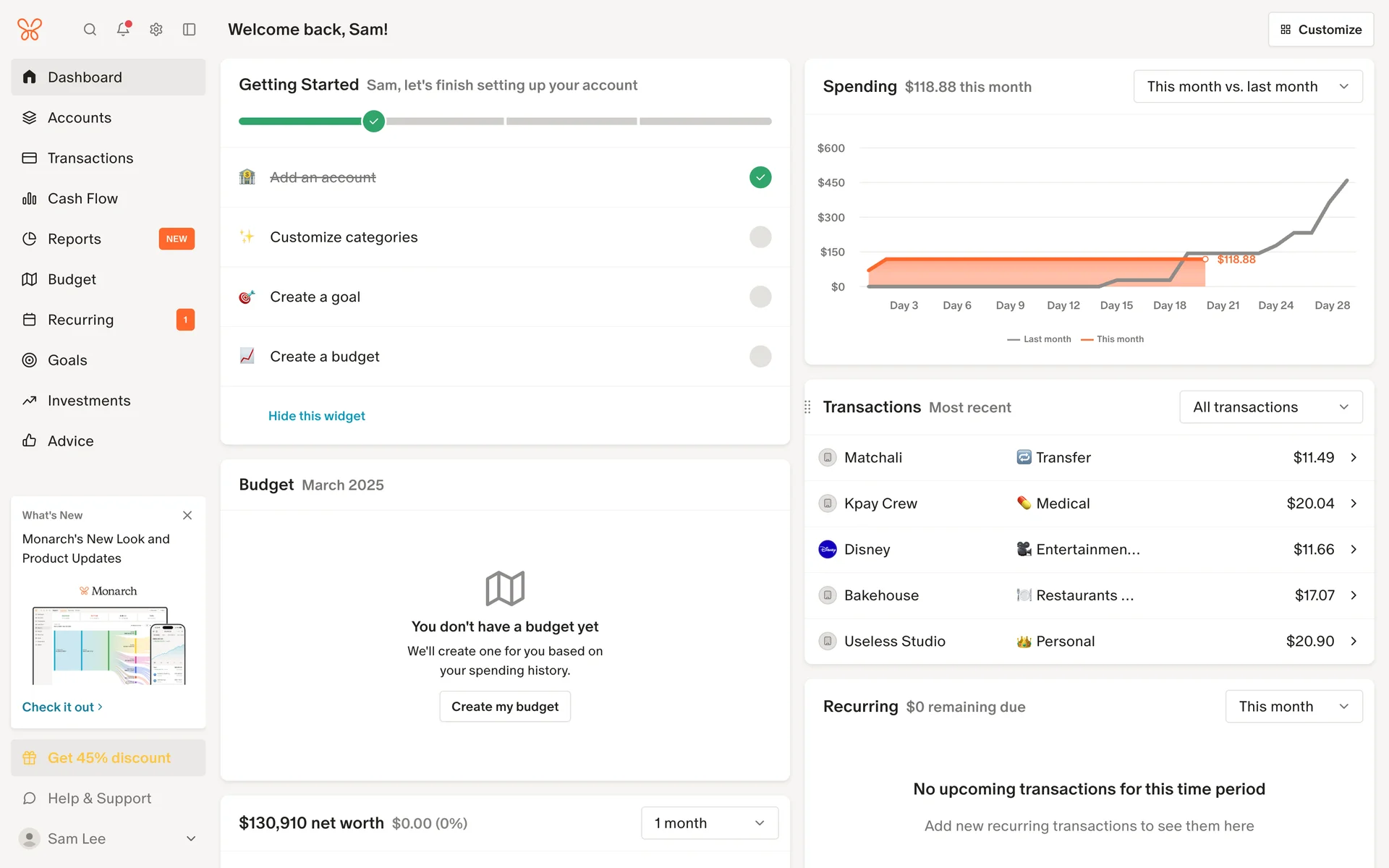Open the spending comparison dropdown
Screen dimensions: 1389x868
point(1247,87)
